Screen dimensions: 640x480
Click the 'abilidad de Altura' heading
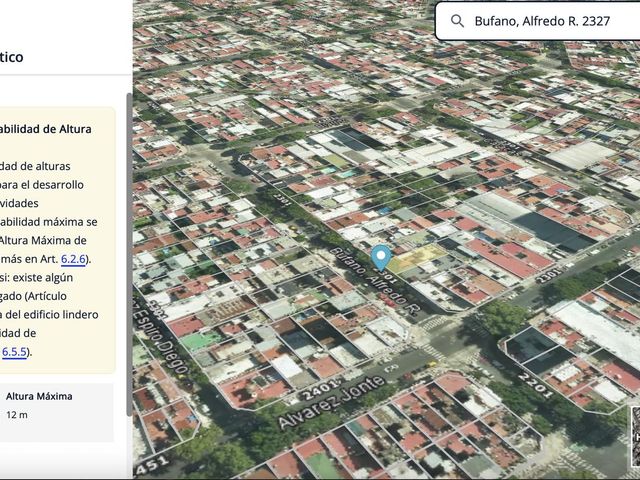46,129
